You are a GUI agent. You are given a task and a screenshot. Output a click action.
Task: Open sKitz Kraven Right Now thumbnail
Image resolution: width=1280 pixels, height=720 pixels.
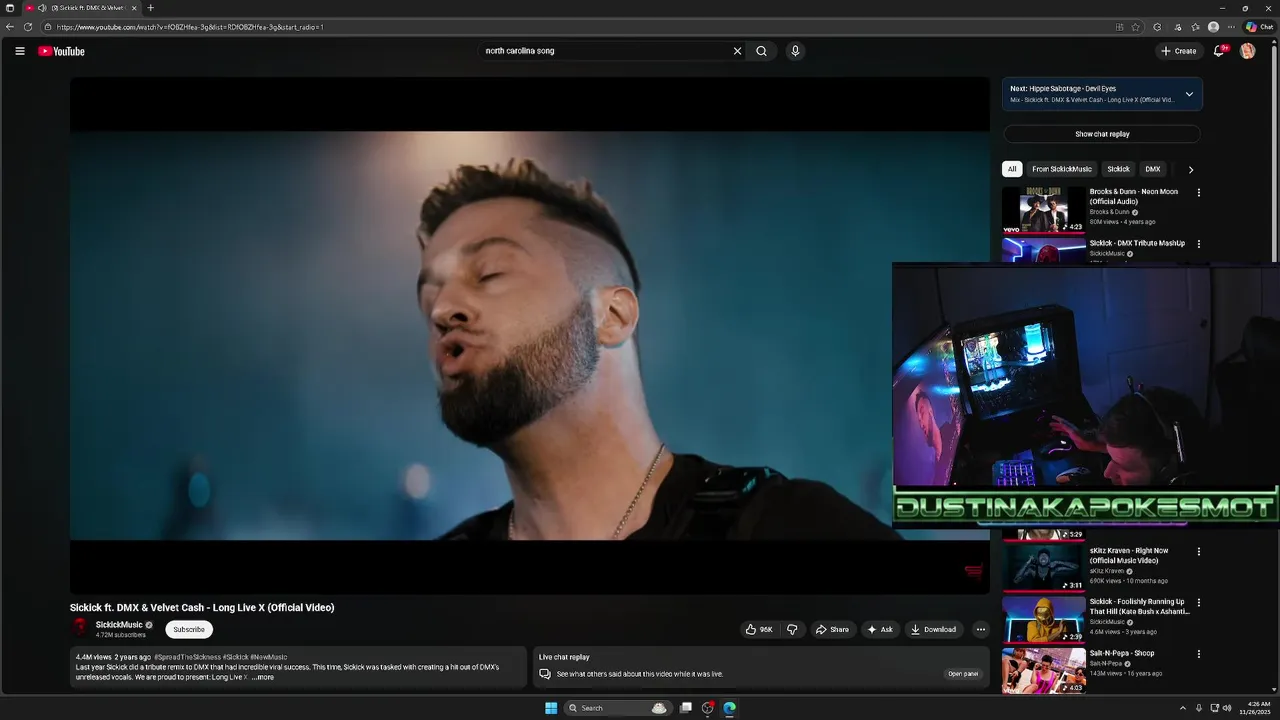tap(1044, 568)
